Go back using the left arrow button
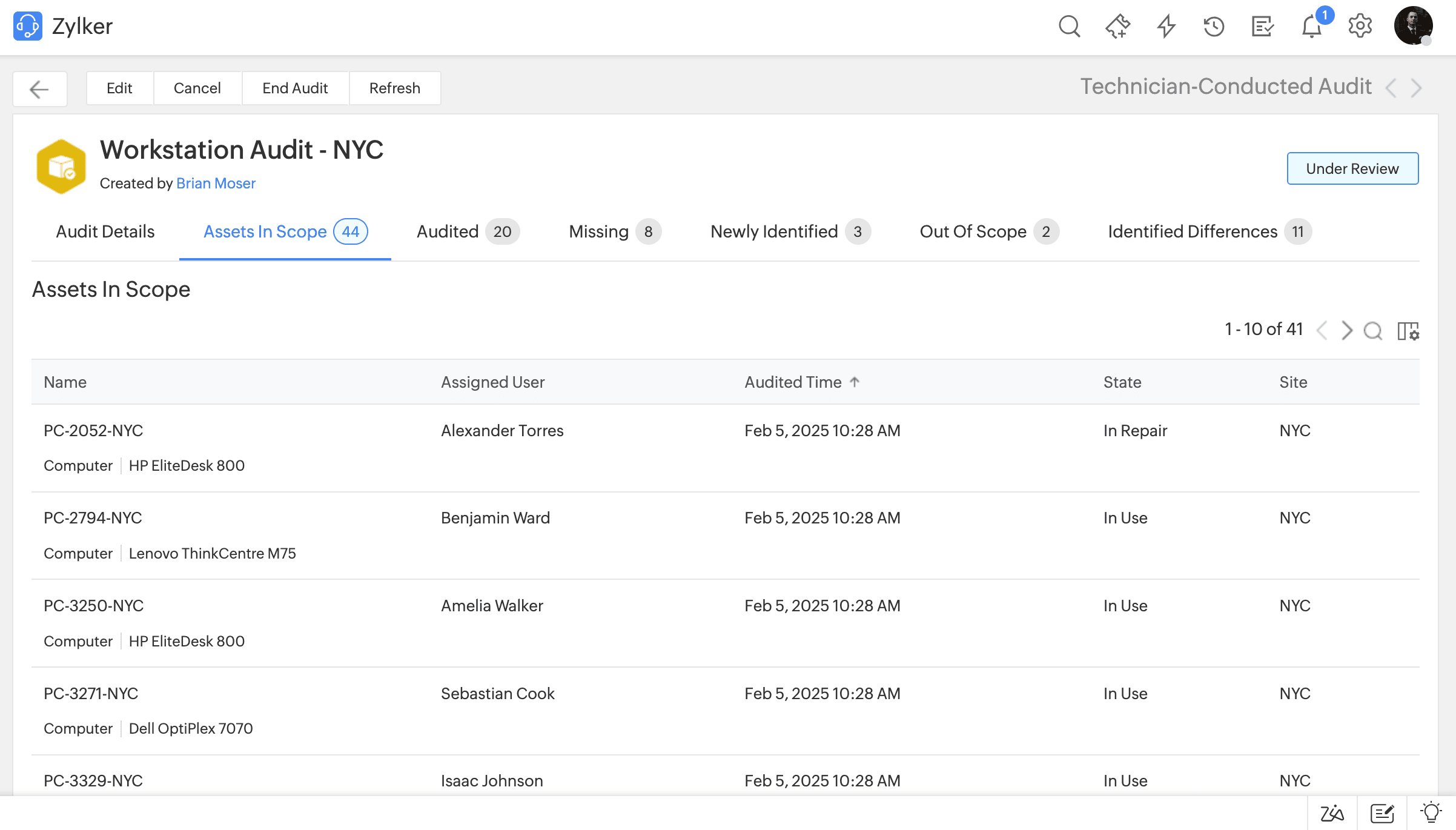This screenshot has width=1456, height=830. point(40,89)
